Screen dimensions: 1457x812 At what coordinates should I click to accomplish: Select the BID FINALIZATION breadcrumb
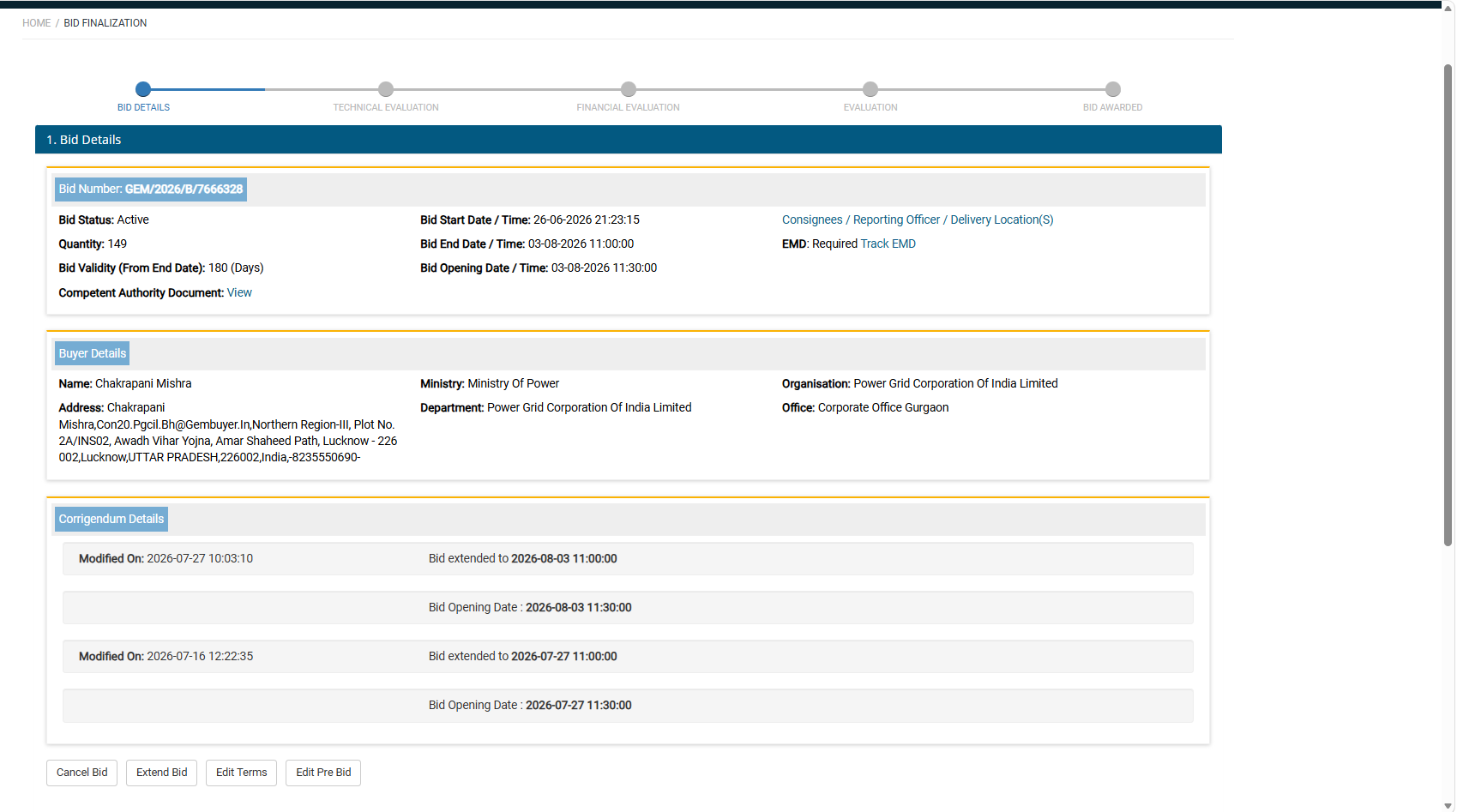[105, 23]
